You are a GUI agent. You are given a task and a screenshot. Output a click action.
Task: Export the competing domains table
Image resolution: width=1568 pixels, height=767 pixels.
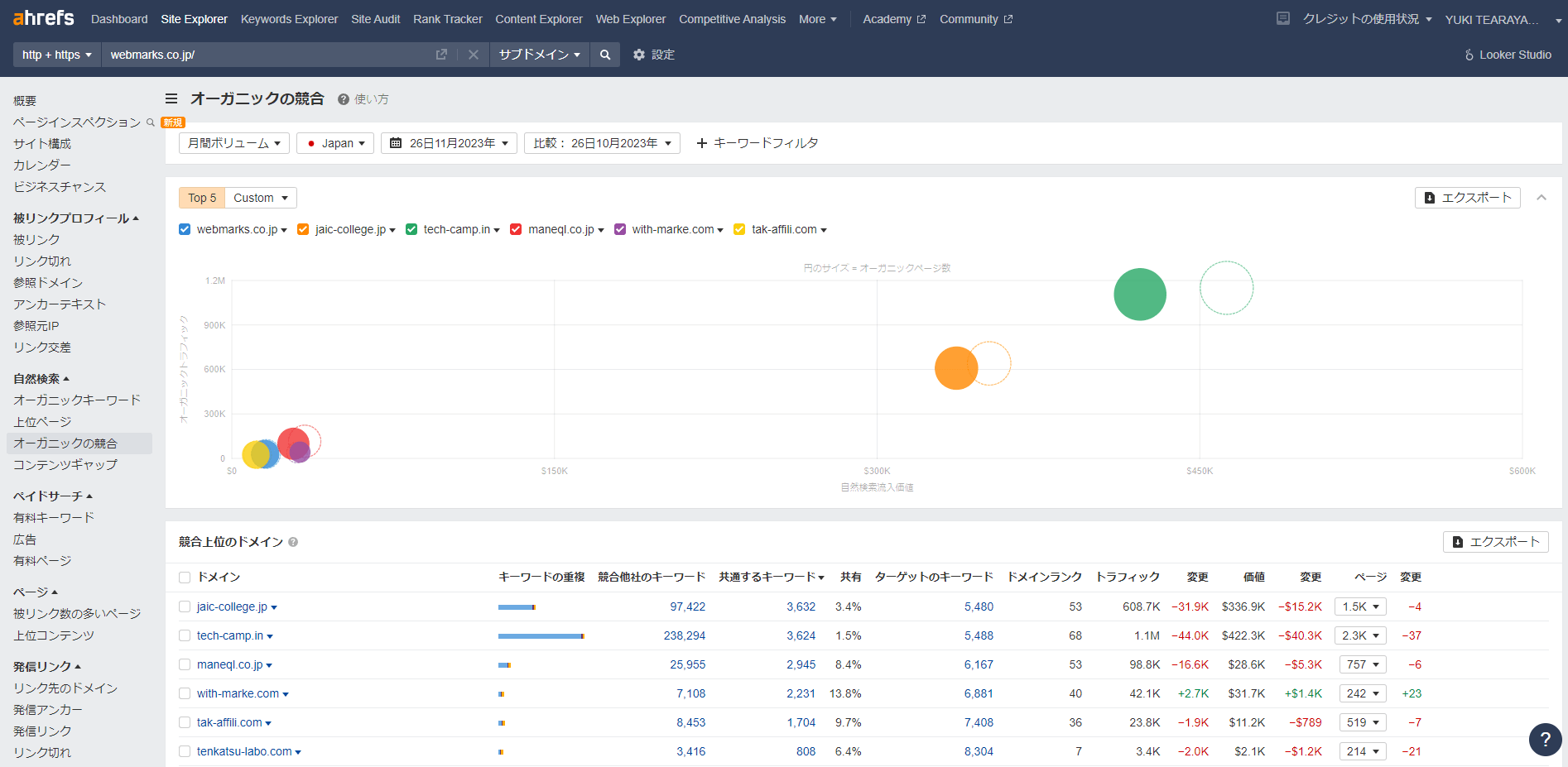pos(1495,542)
